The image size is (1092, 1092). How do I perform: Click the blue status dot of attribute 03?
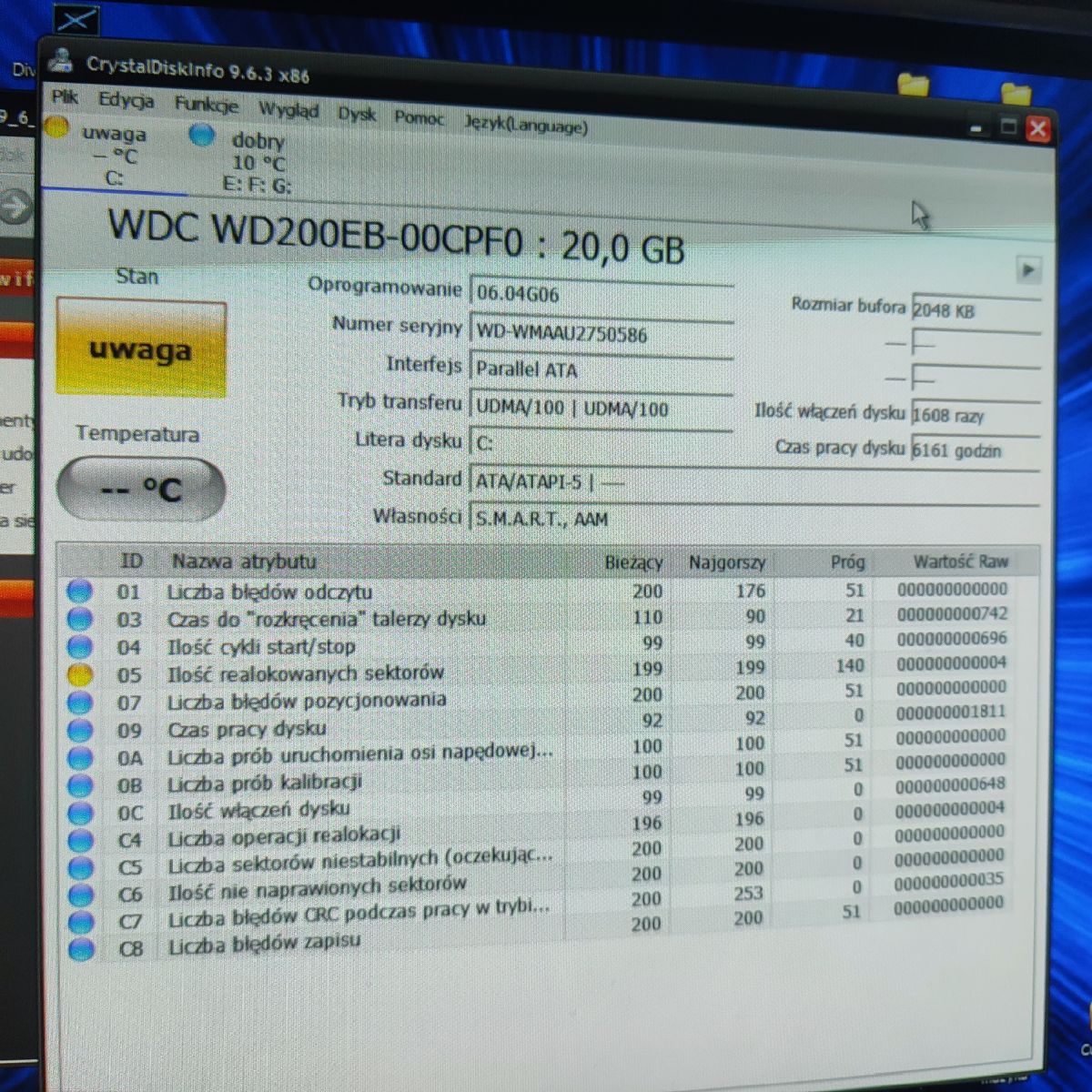pyautogui.click(x=80, y=619)
